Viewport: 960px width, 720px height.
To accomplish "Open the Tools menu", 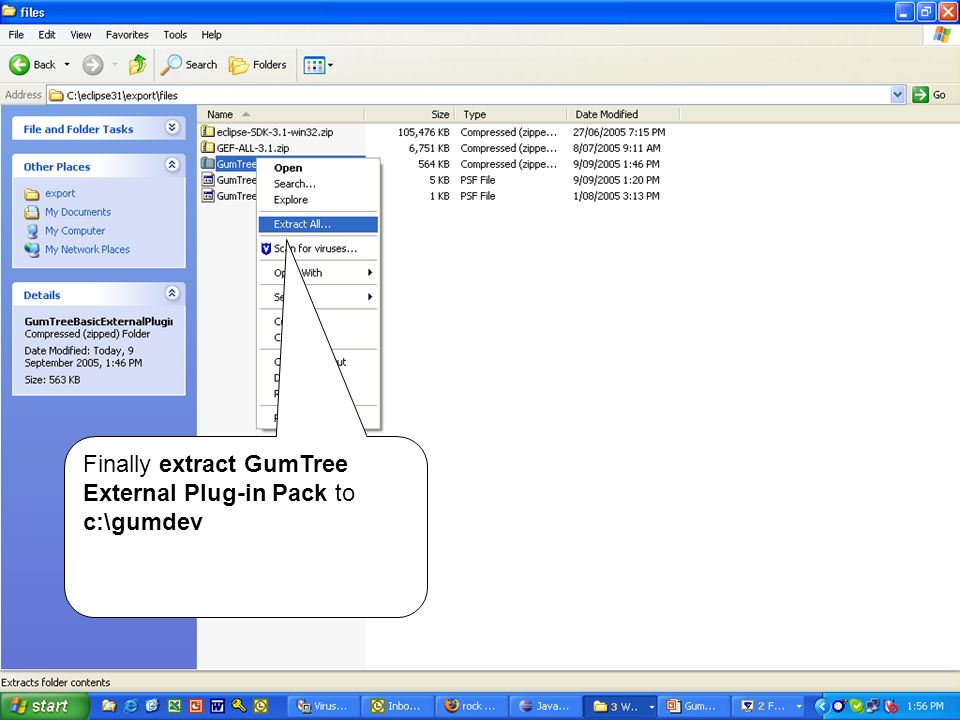I will [x=174, y=35].
